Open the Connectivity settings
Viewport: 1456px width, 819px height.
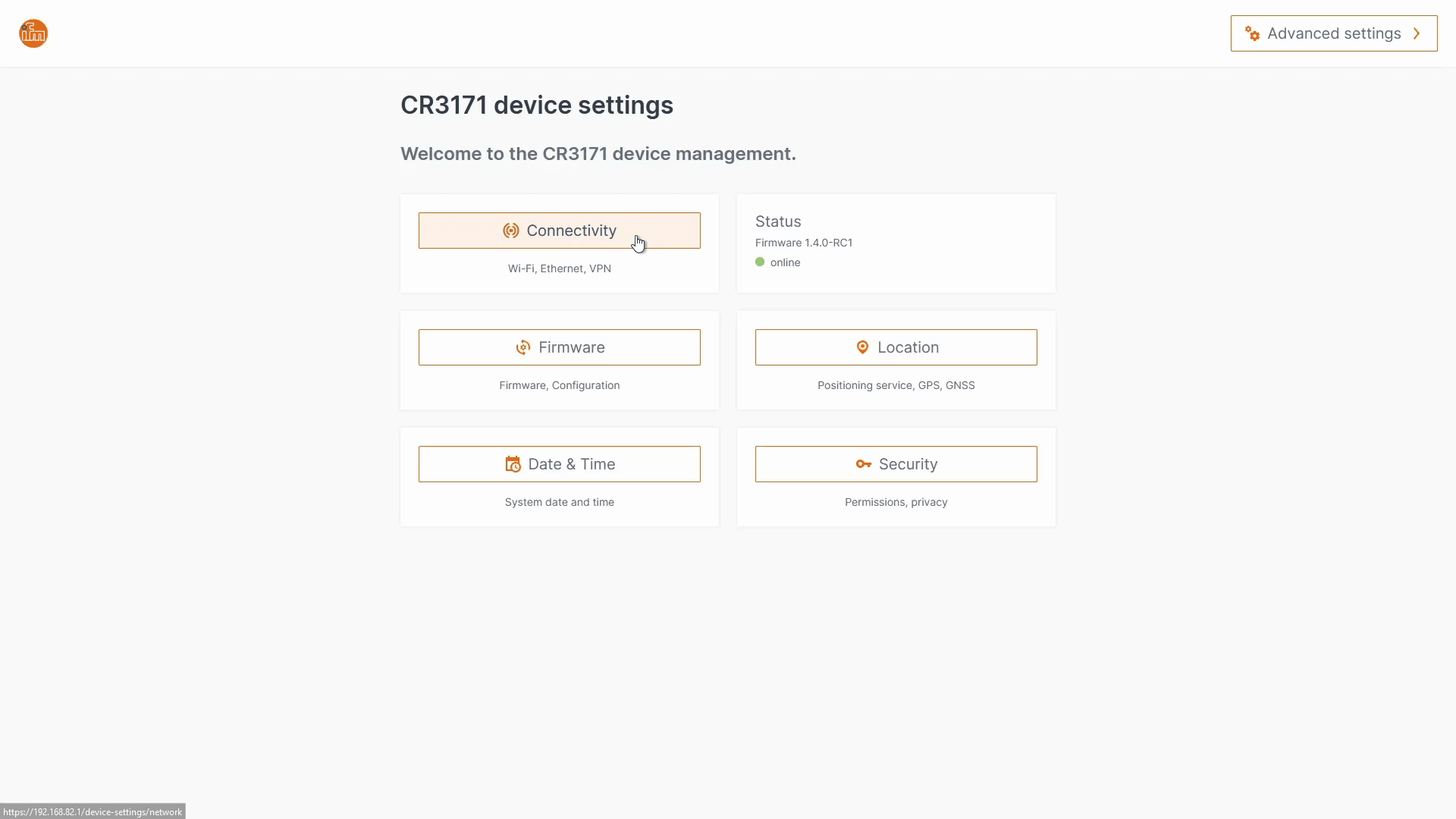(571, 231)
